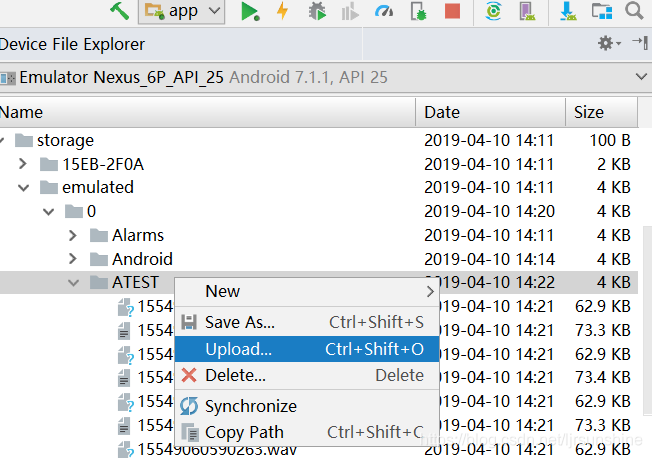652x458 pixels.
Task: Collapse the ATEST folder
Action: click(x=74, y=283)
